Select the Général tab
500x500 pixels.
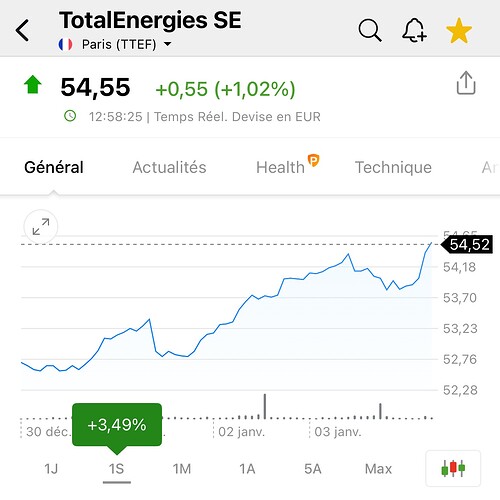(x=54, y=167)
